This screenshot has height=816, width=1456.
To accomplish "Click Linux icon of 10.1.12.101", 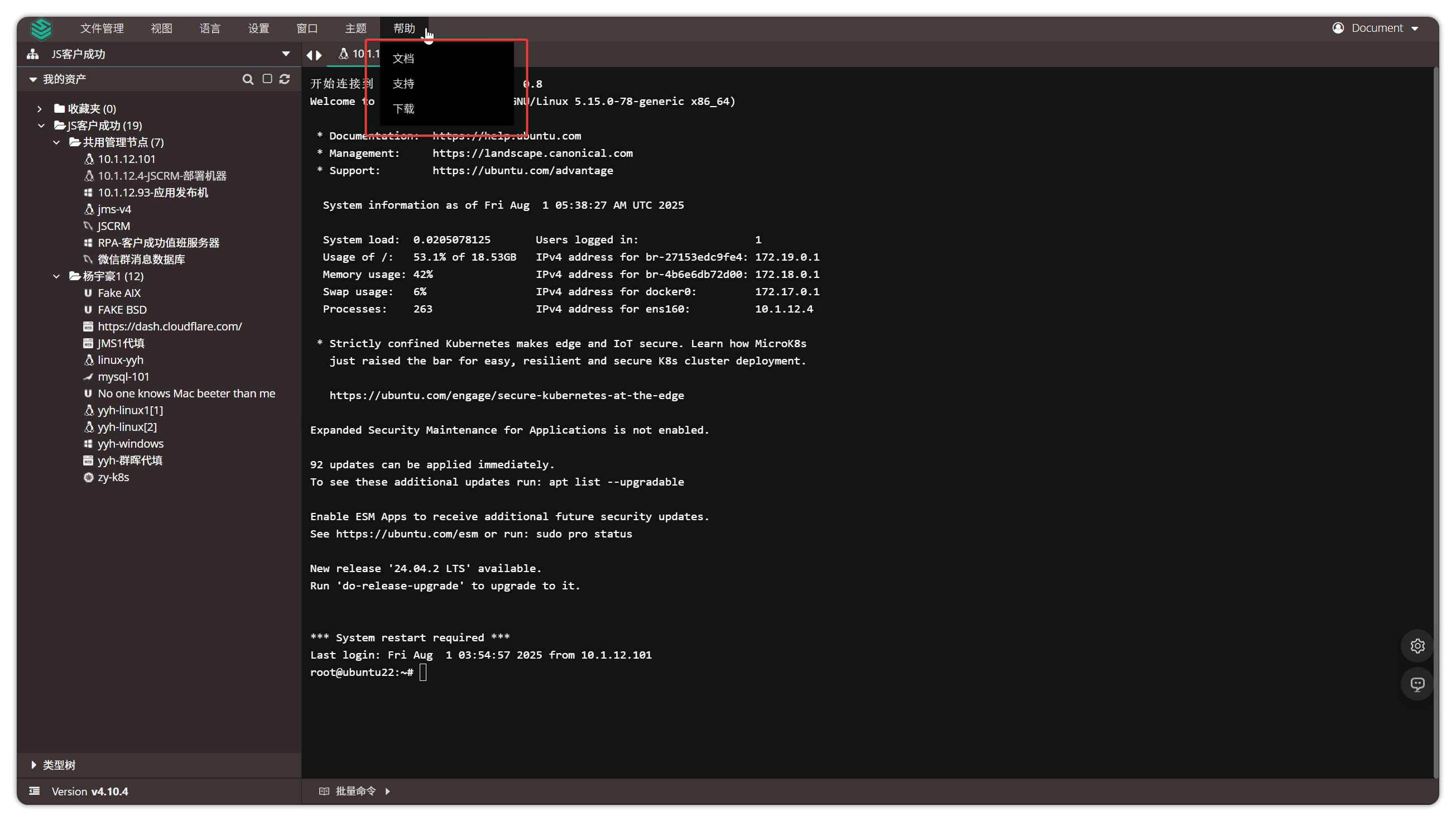I will (89, 159).
